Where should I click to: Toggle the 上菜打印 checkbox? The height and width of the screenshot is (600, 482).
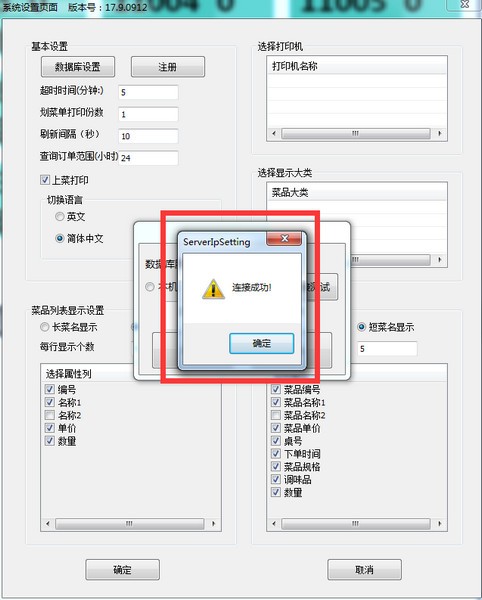click(45, 180)
